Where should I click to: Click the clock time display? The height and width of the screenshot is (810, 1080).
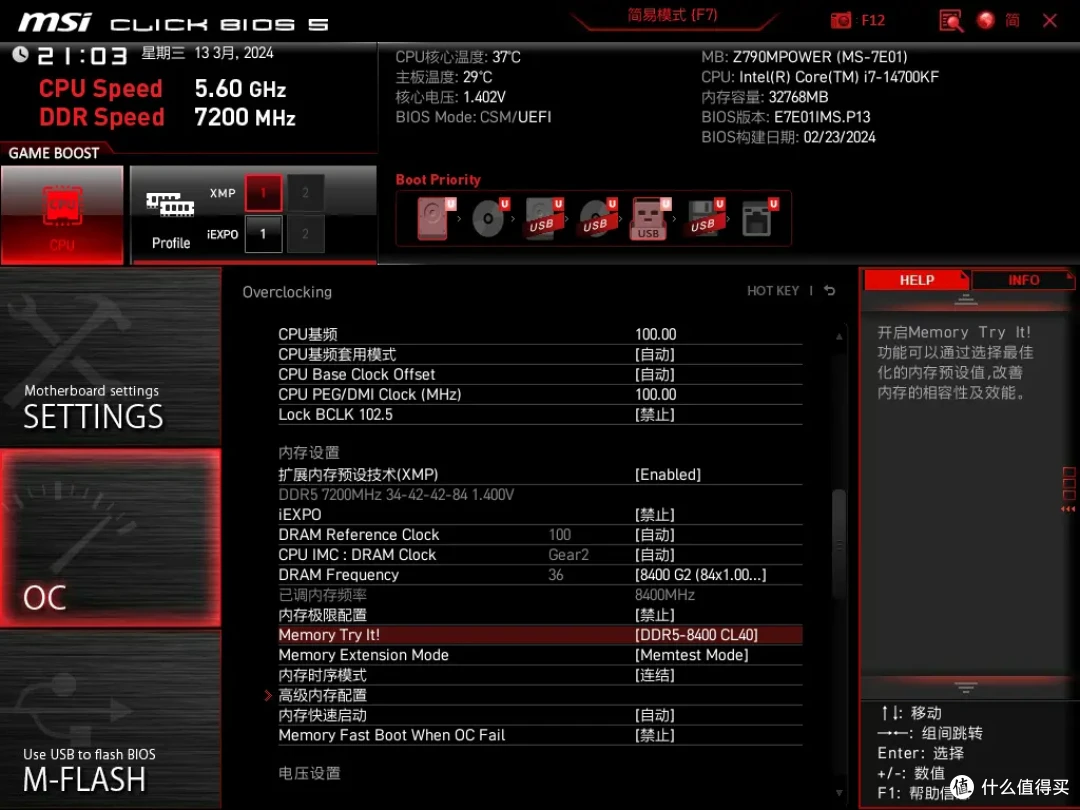[83, 55]
